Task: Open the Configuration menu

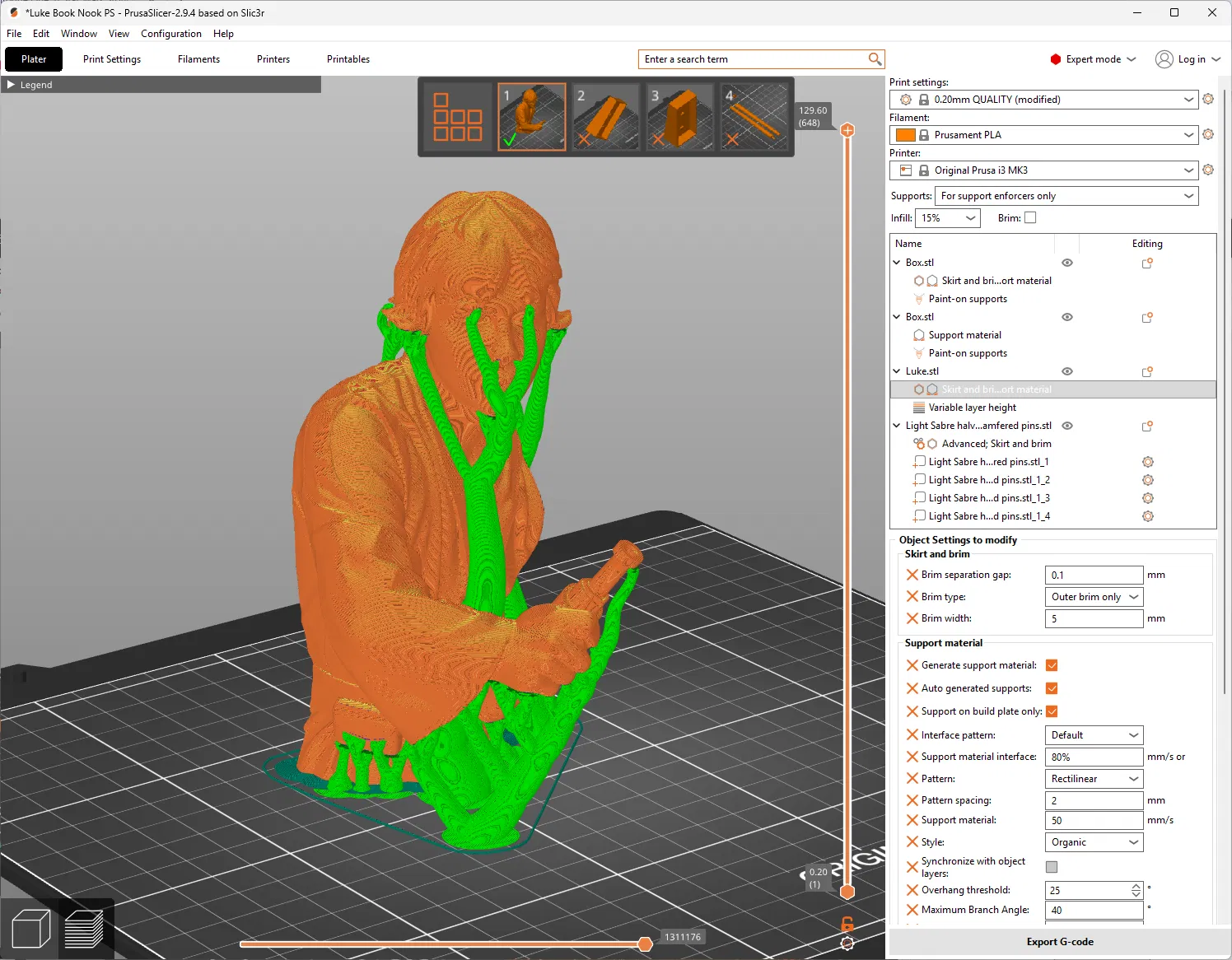Action: pyautogui.click(x=171, y=34)
